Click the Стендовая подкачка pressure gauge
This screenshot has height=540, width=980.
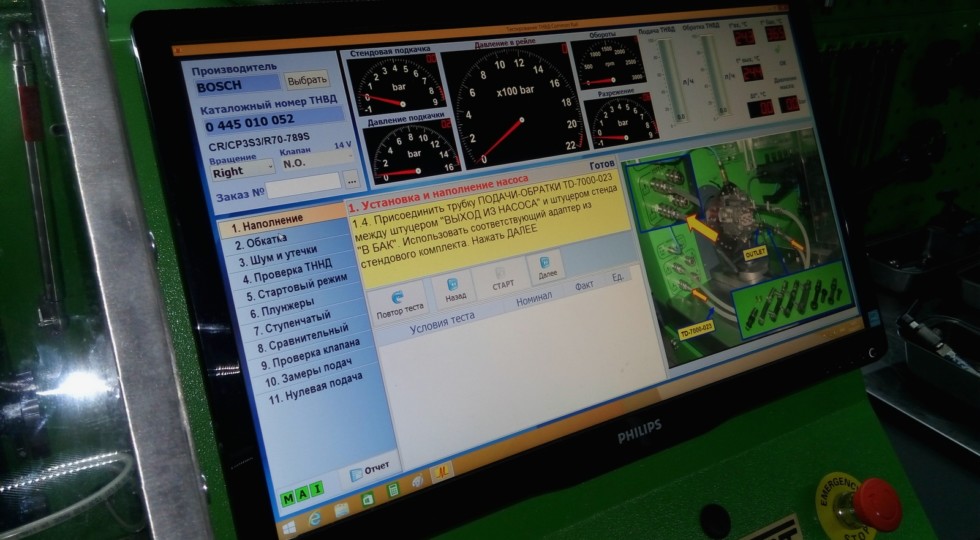tap(394, 86)
